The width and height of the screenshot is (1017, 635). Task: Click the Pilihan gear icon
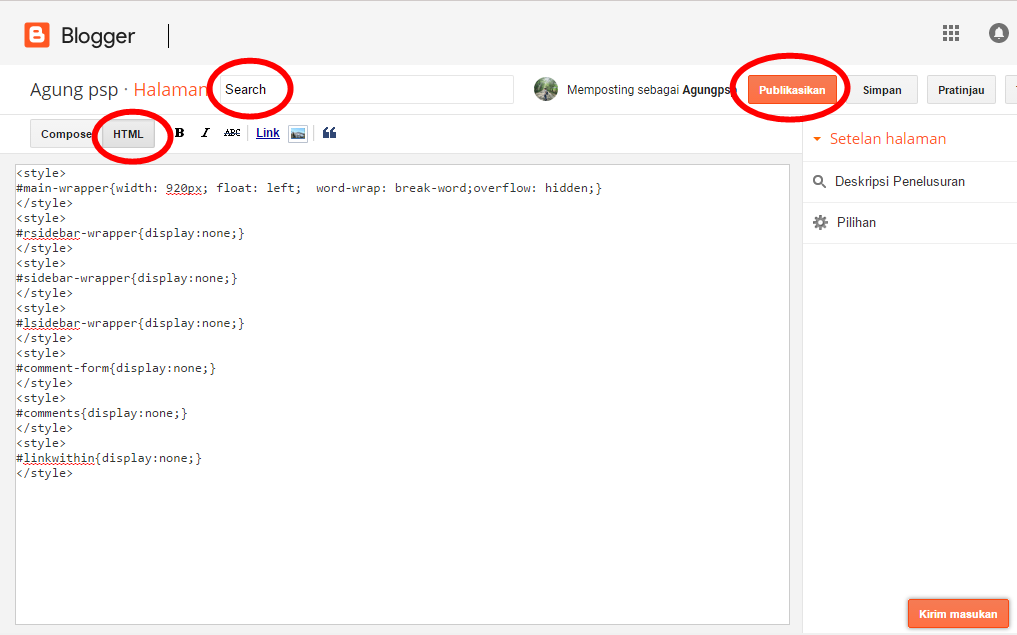pyautogui.click(x=820, y=222)
